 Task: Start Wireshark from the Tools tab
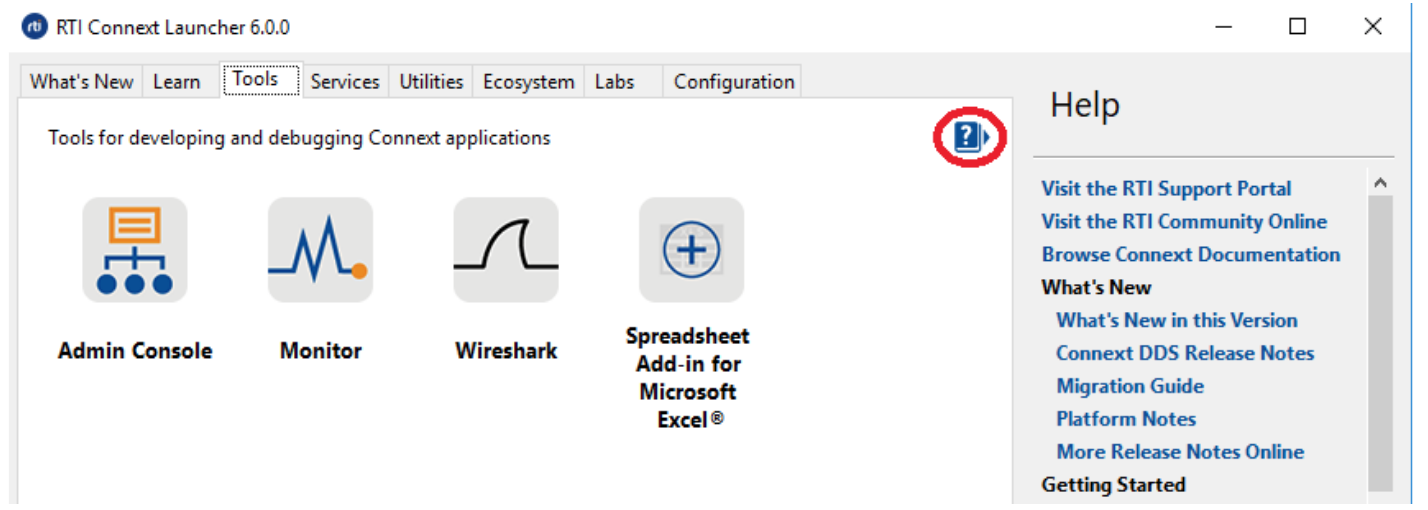[506, 250]
